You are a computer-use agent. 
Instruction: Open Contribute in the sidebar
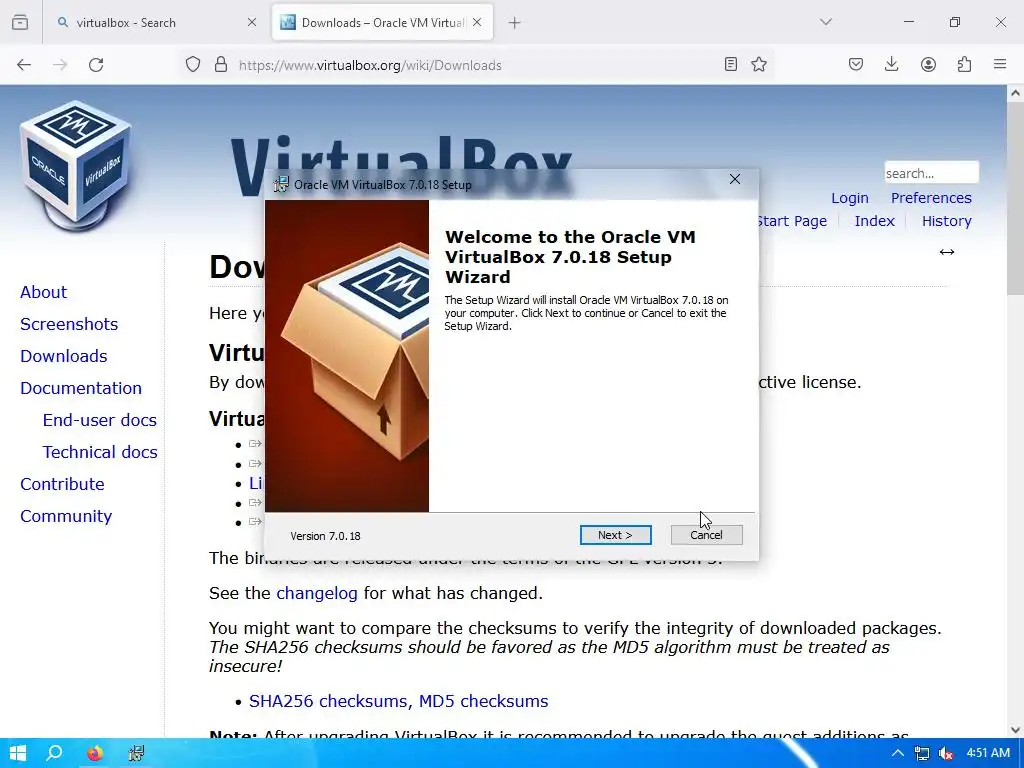pyautogui.click(x=62, y=484)
